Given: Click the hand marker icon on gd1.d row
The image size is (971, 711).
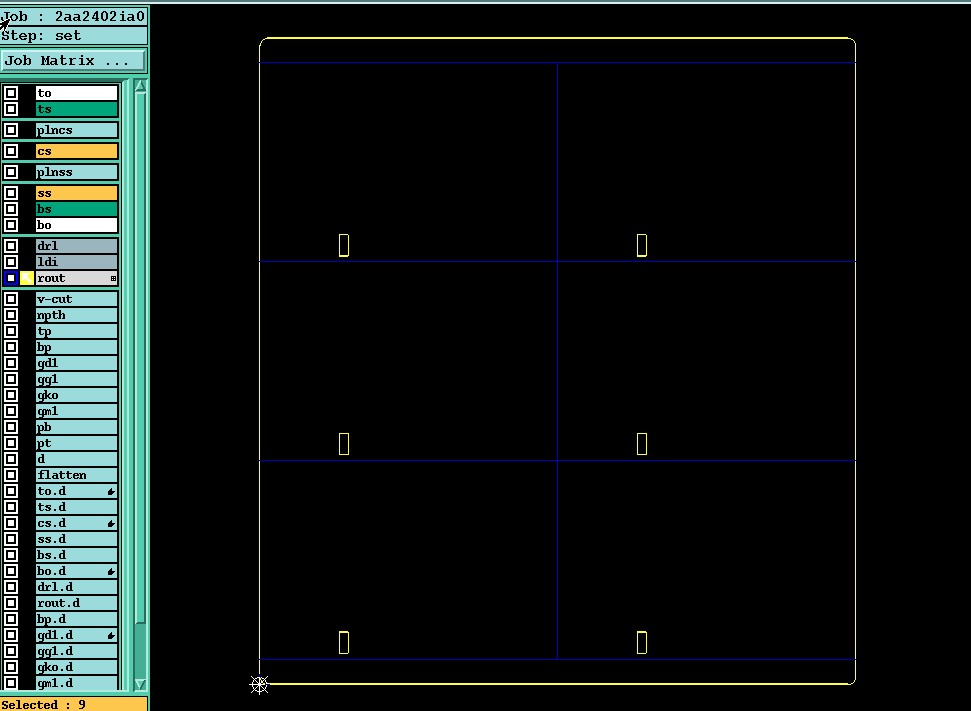Looking at the screenshot, I should click(111, 635).
